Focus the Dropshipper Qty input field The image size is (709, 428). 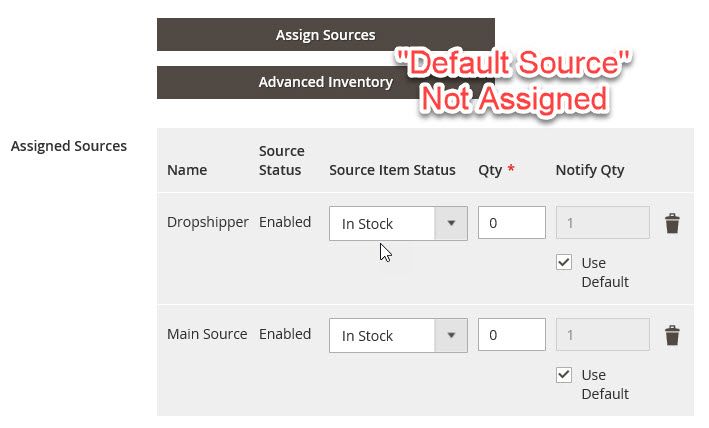(x=511, y=224)
